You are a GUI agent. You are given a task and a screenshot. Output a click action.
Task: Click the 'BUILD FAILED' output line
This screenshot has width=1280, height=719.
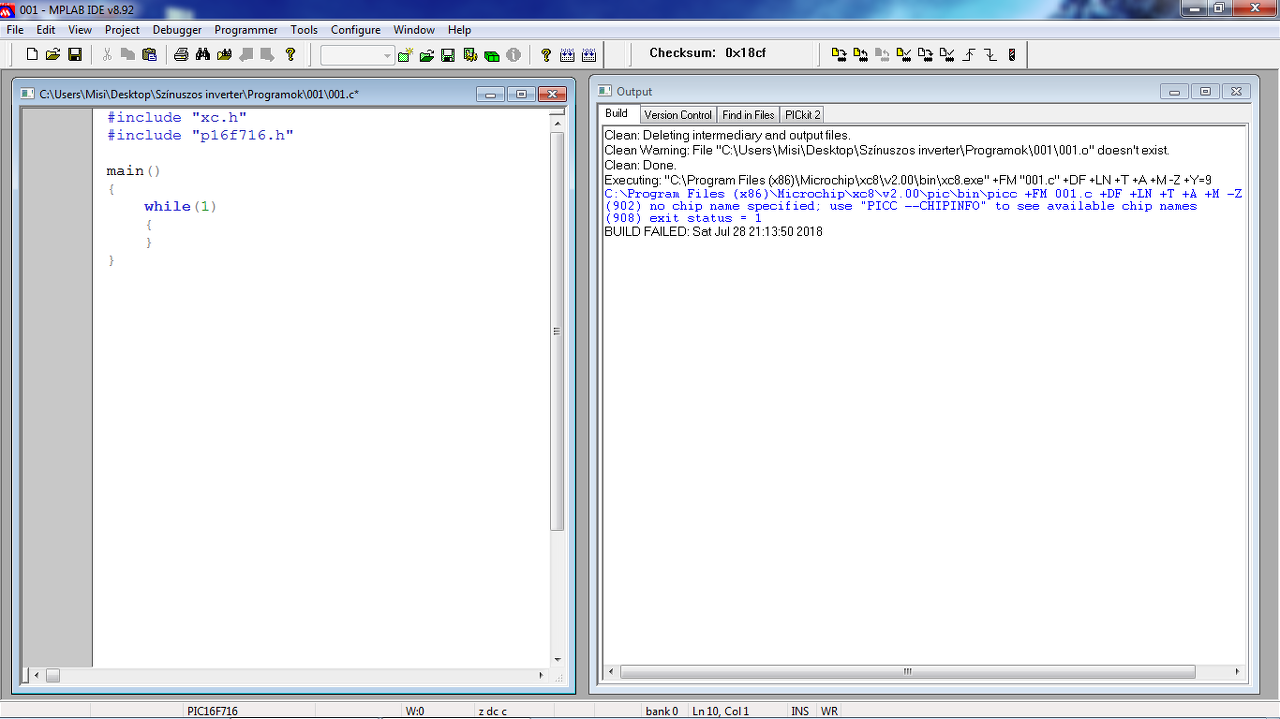[713, 231]
